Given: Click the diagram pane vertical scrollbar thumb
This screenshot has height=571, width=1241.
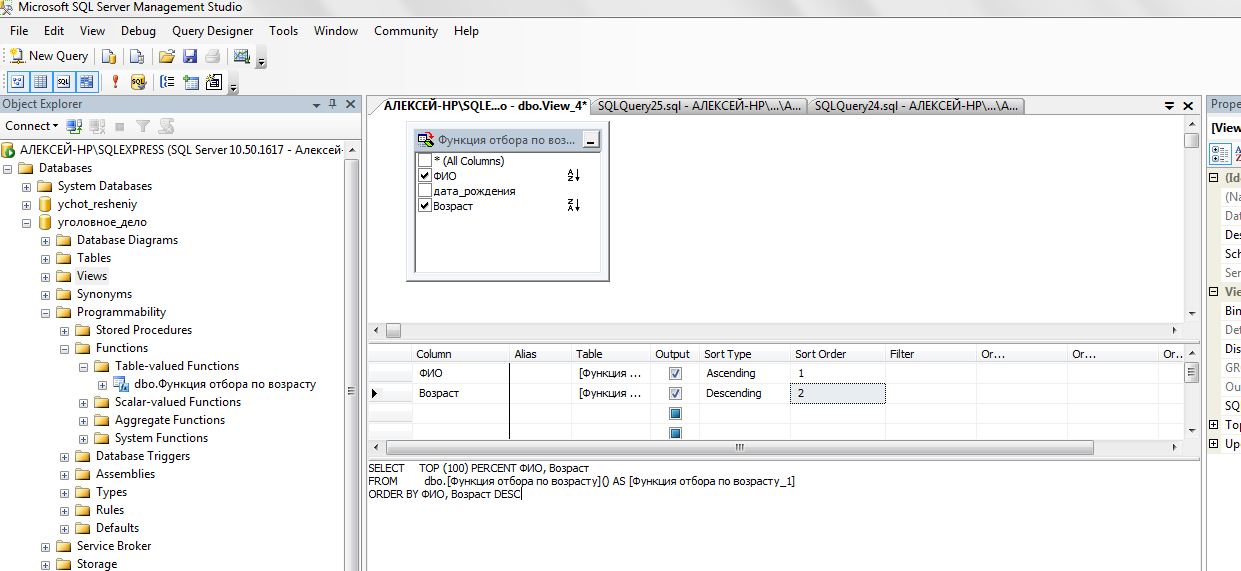Looking at the screenshot, I should pyautogui.click(x=1191, y=141).
